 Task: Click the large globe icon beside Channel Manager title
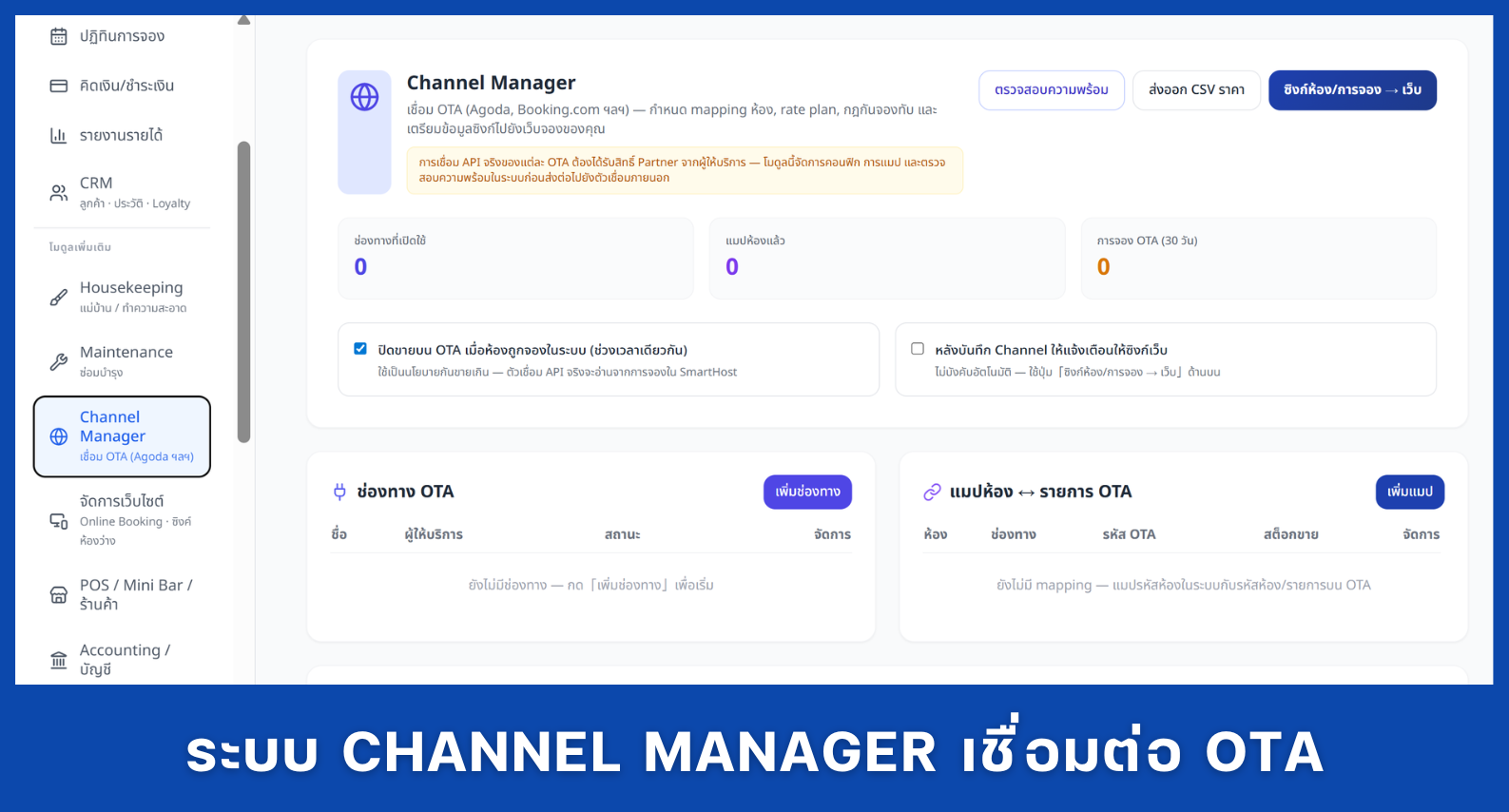pyautogui.click(x=364, y=97)
